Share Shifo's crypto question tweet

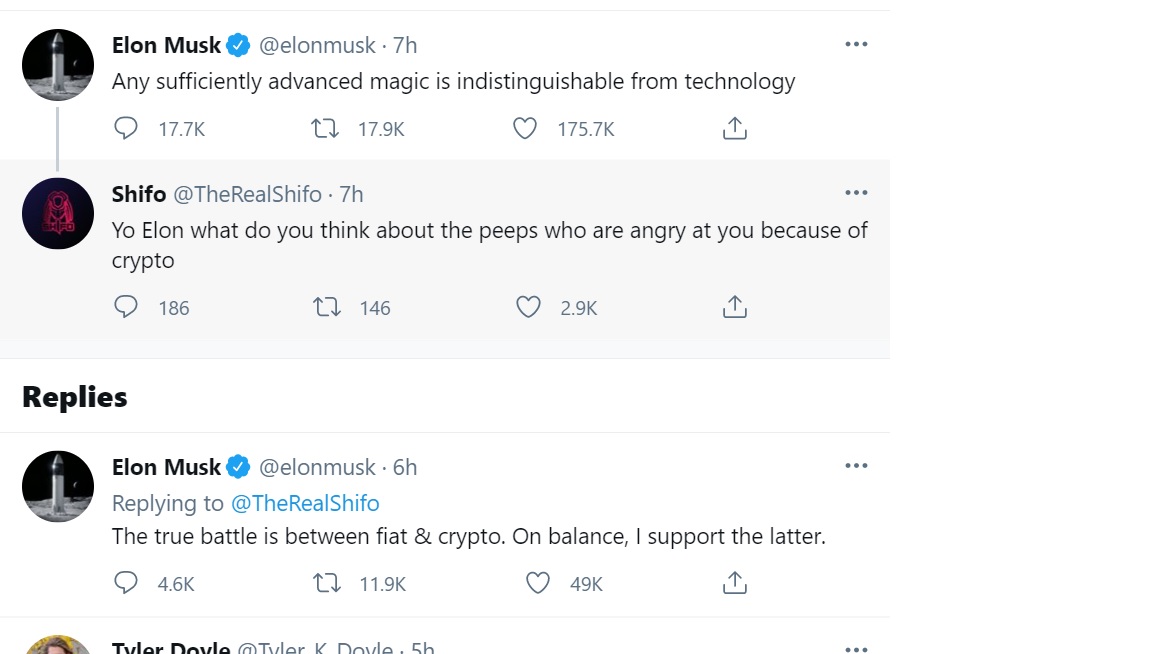coord(735,307)
